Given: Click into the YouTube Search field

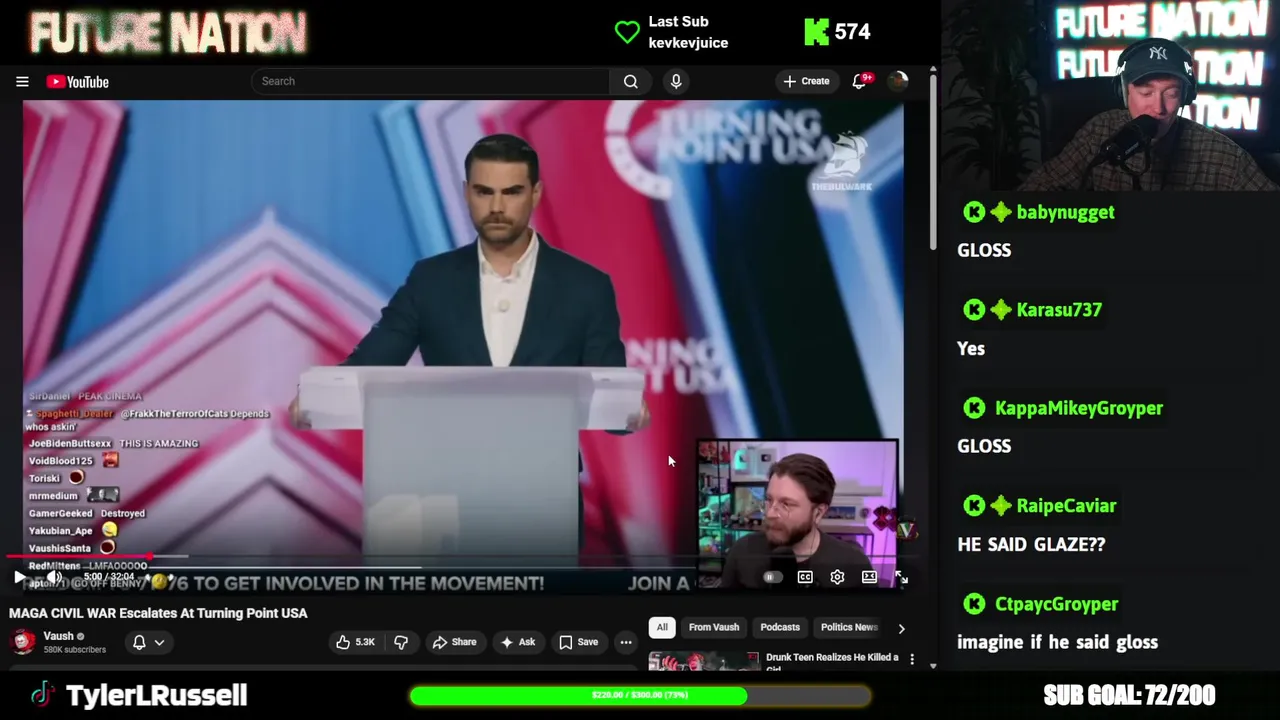Looking at the screenshot, I should [430, 82].
